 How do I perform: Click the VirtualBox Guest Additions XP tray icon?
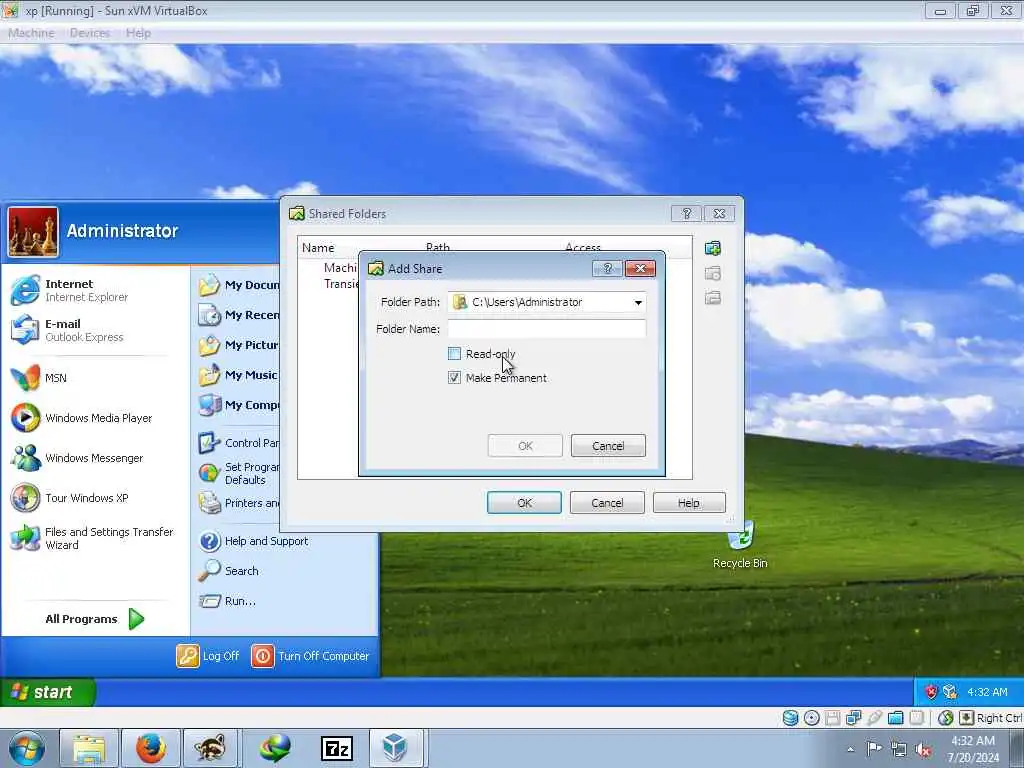[950, 692]
